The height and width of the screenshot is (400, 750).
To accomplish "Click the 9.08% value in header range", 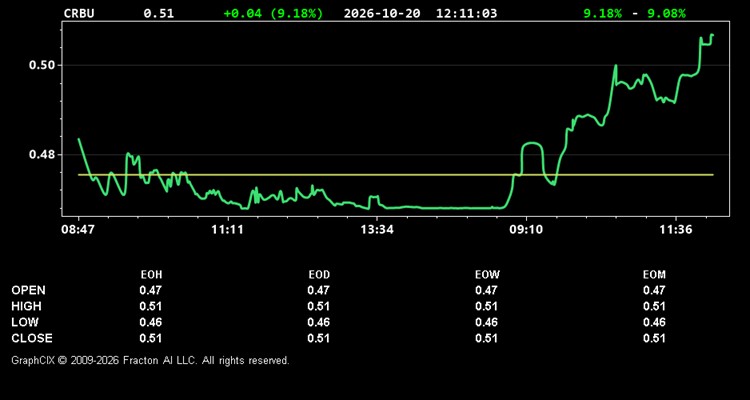I will point(666,14).
